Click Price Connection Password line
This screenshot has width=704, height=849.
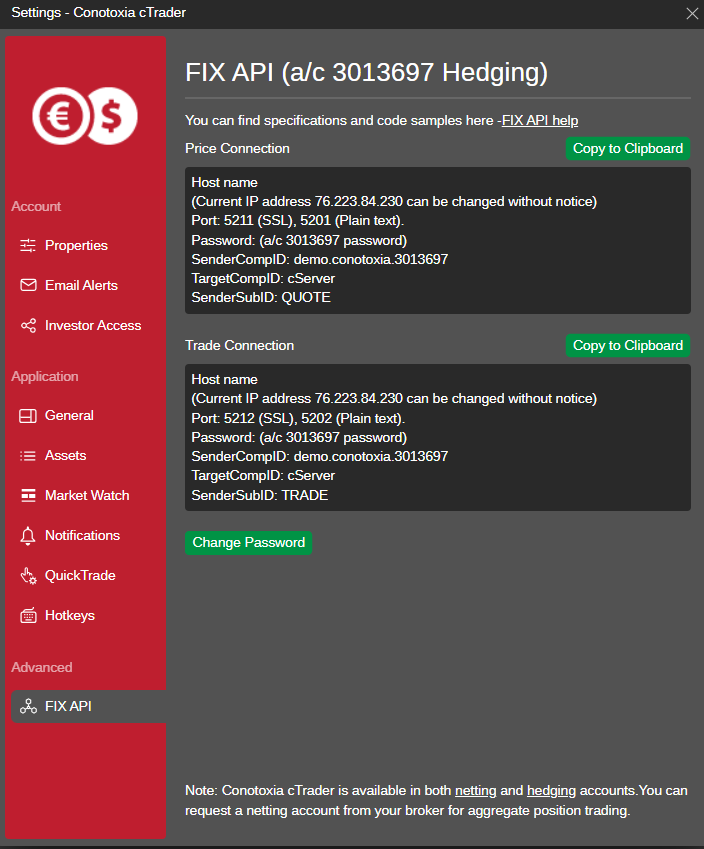pyautogui.click(x=299, y=240)
